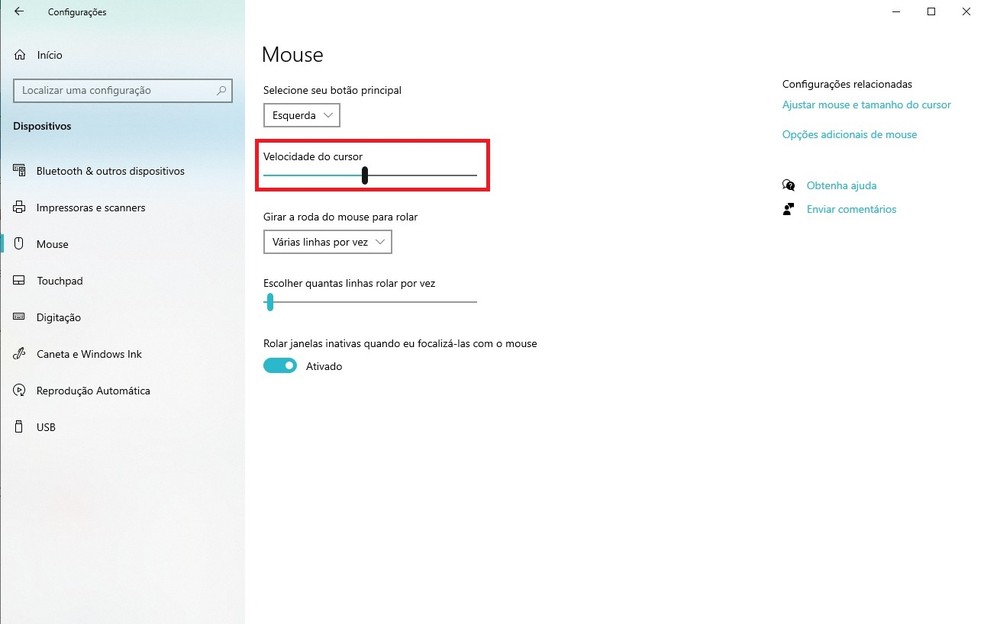
Task: Click the Impressoras e scanners printer icon
Action: [19, 208]
